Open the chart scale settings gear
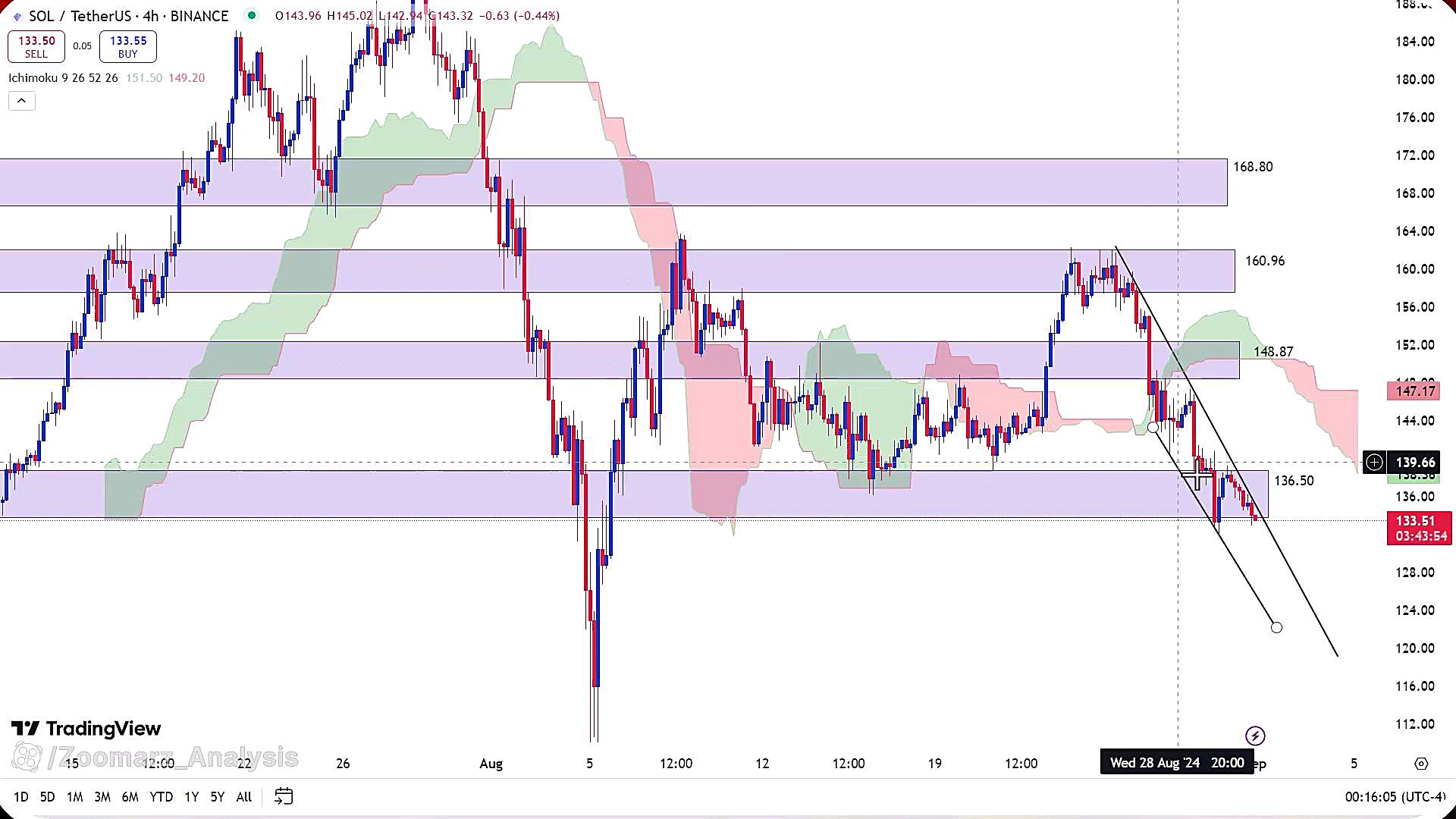Image resolution: width=1456 pixels, height=819 pixels. coord(1421,764)
